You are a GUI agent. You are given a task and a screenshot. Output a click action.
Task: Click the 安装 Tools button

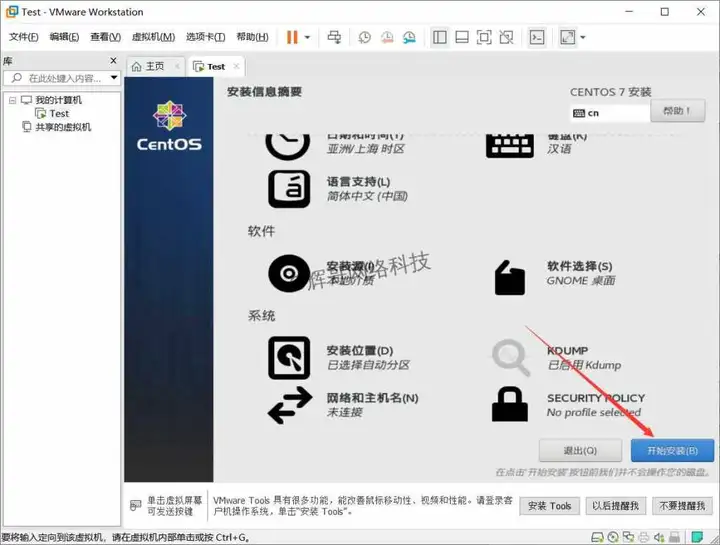coord(549,506)
